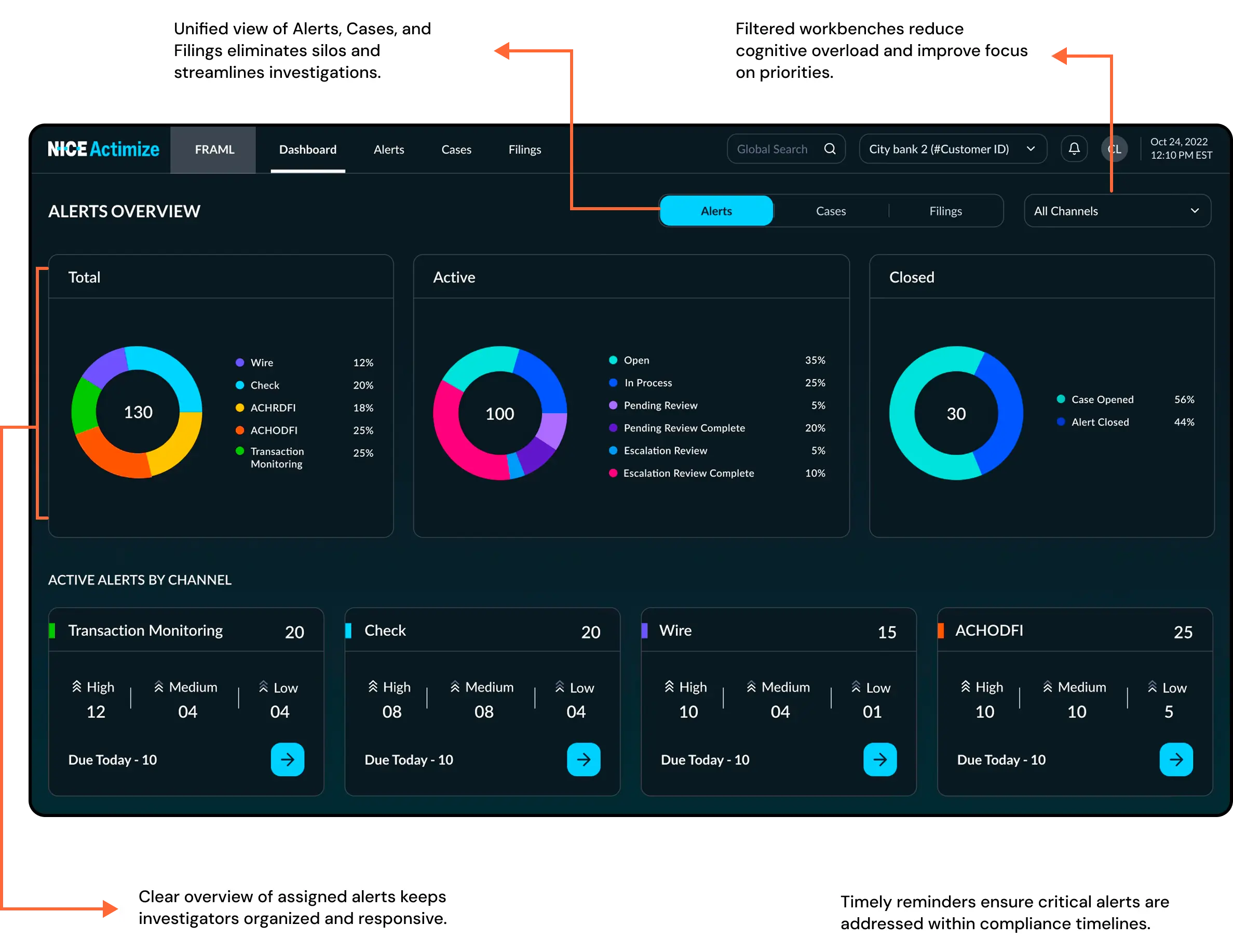The width and height of the screenshot is (1233, 952).
Task: Click the notification bell icon
Action: (1074, 149)
